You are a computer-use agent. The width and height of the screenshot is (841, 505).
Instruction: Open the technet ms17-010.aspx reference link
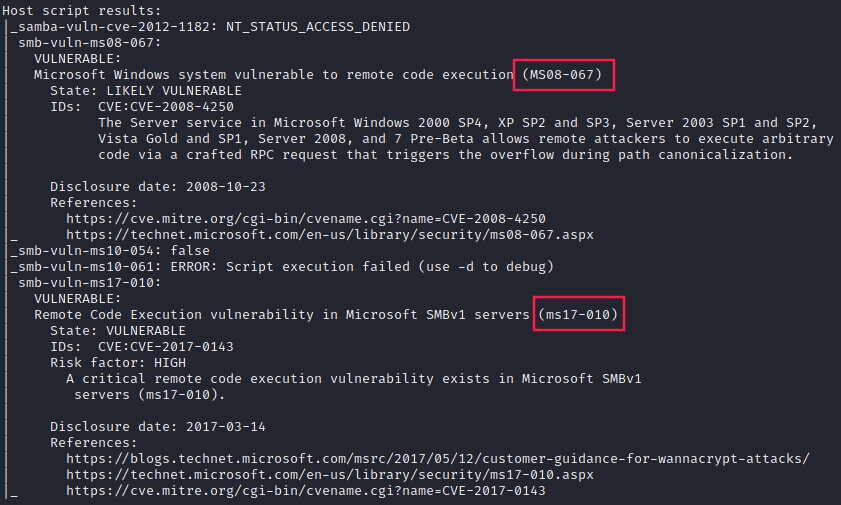329,475
